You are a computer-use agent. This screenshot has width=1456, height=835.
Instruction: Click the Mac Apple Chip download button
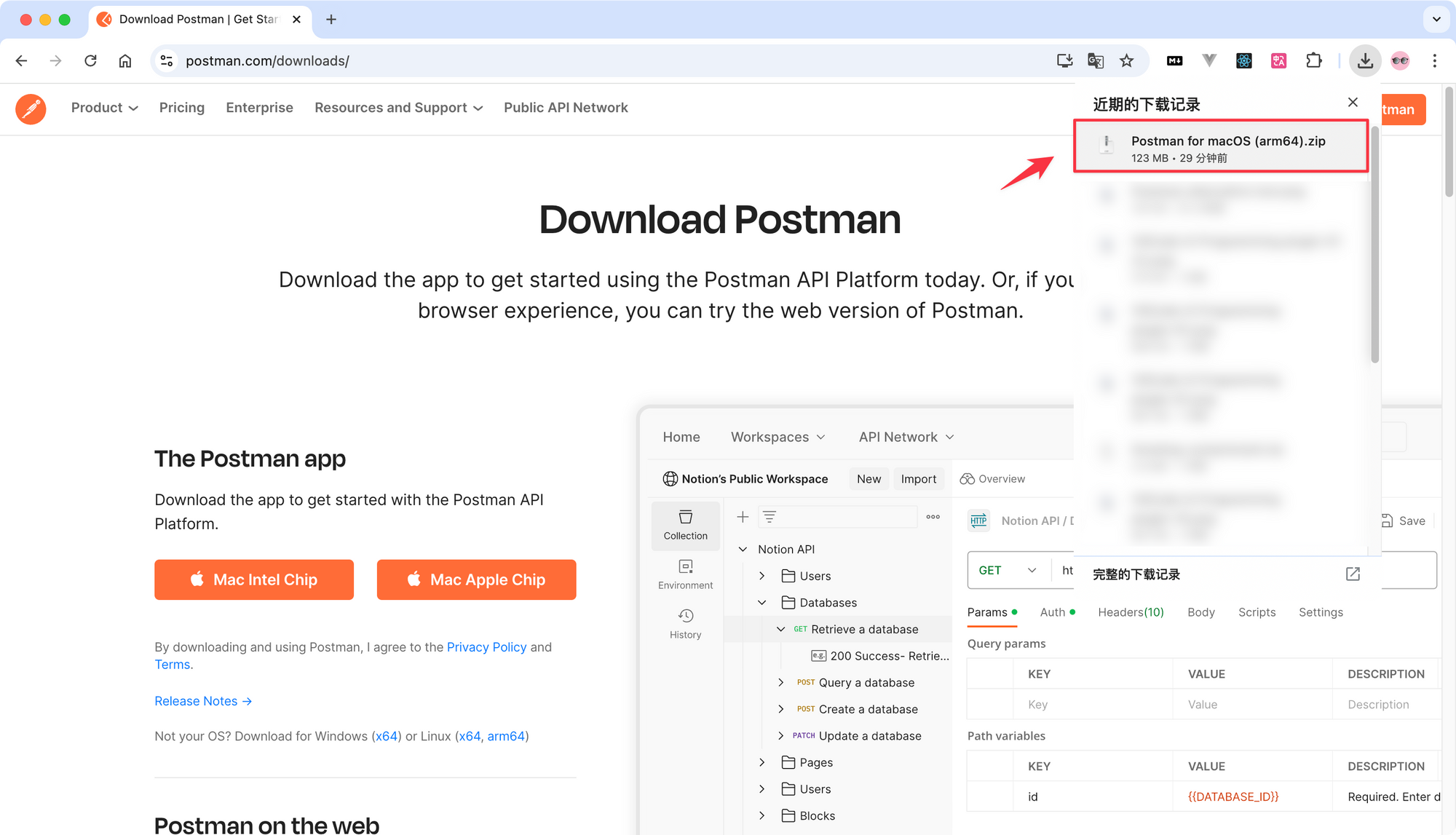pos(476,579)
